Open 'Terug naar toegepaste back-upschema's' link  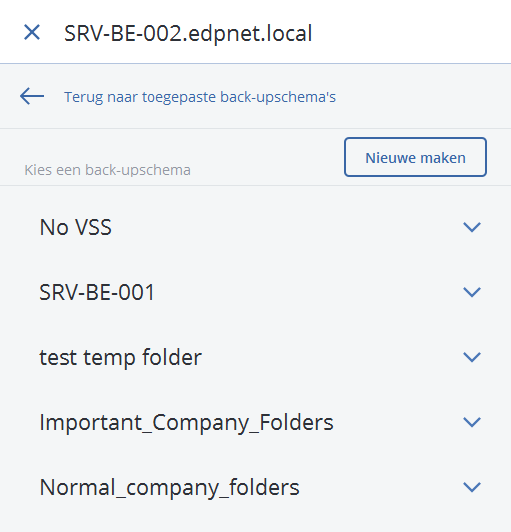(200, 97)
